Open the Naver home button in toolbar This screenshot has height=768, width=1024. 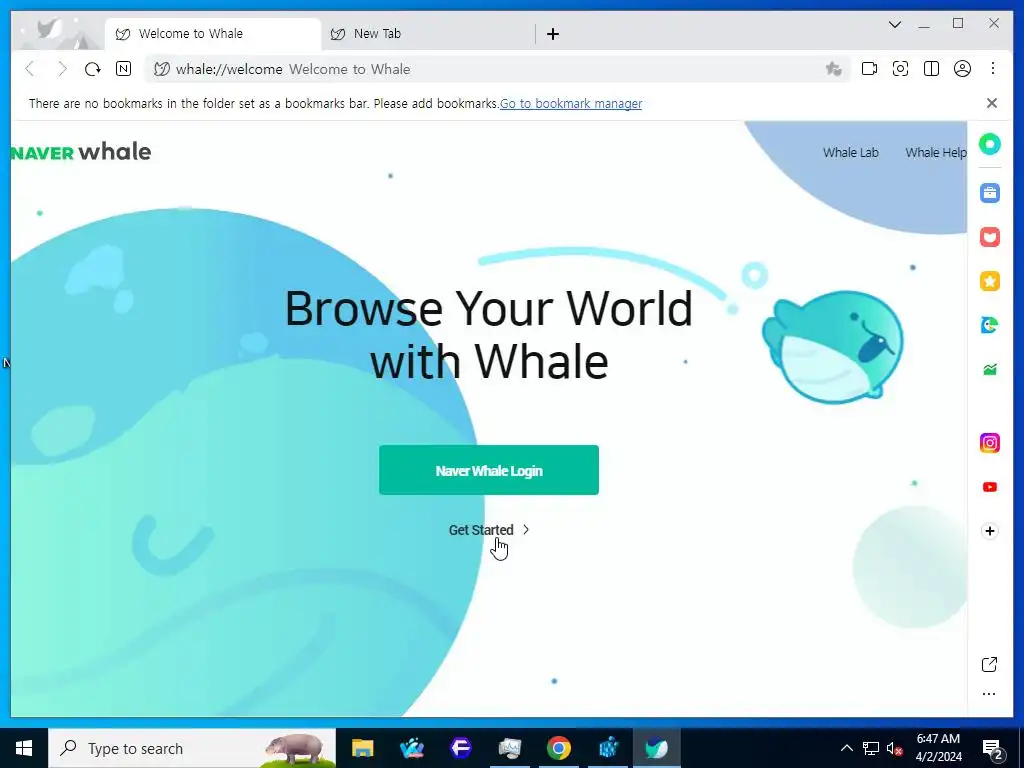click(x=123, y=69)
